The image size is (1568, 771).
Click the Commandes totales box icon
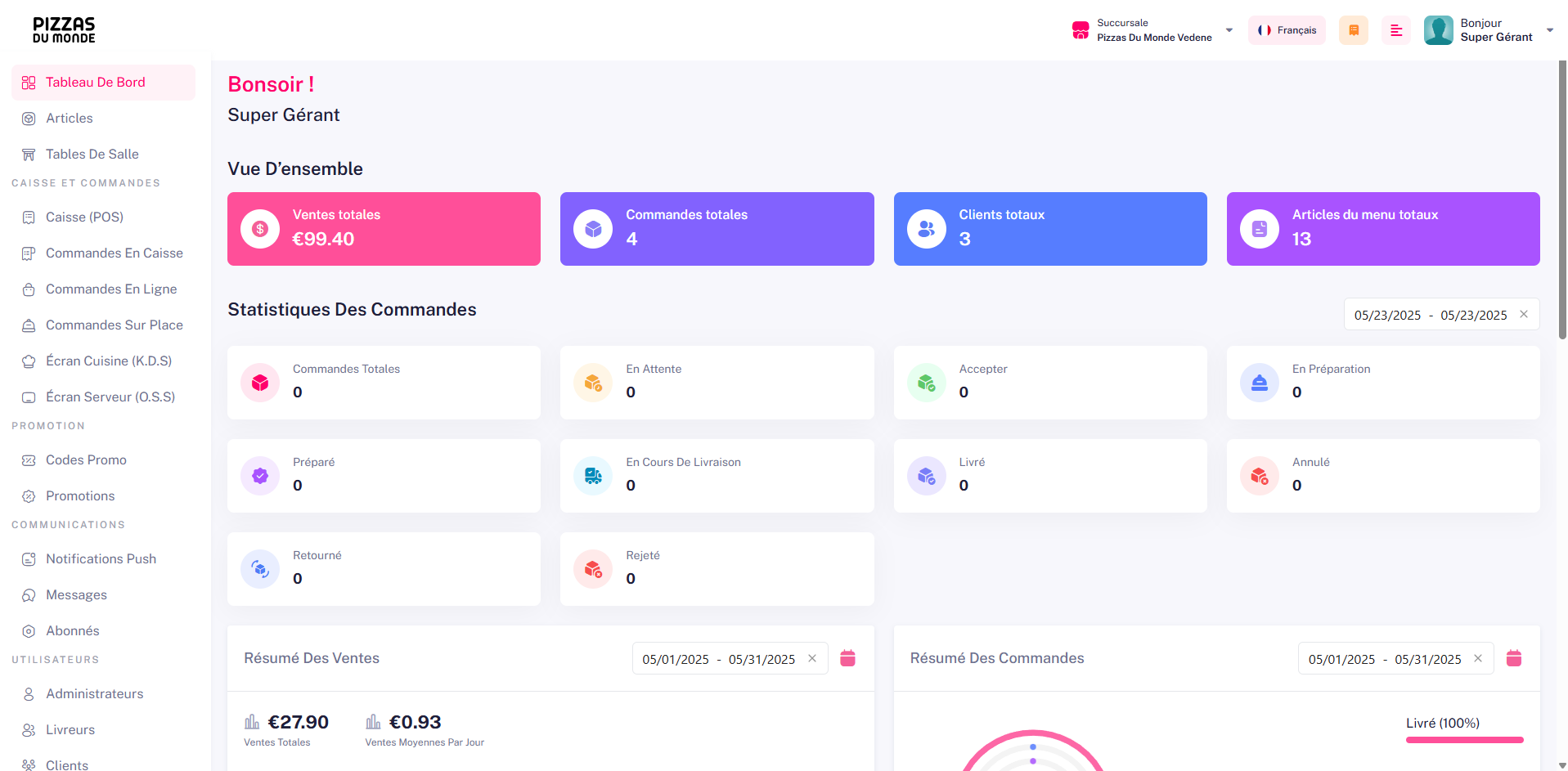click(593, 229)
